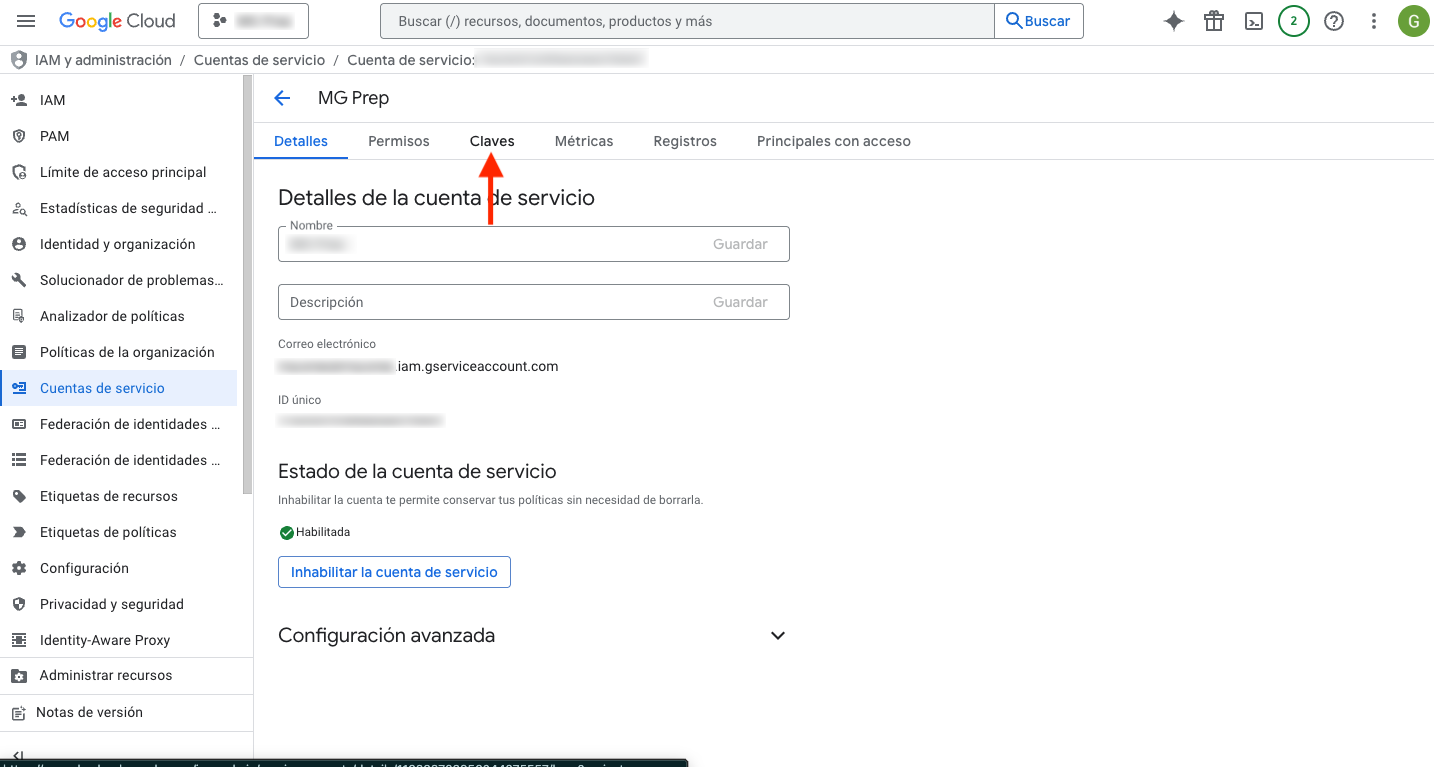This screenshot has height=767, width=1434.
Task: Open the Permisos tab
Action: [x=398, y=141]
